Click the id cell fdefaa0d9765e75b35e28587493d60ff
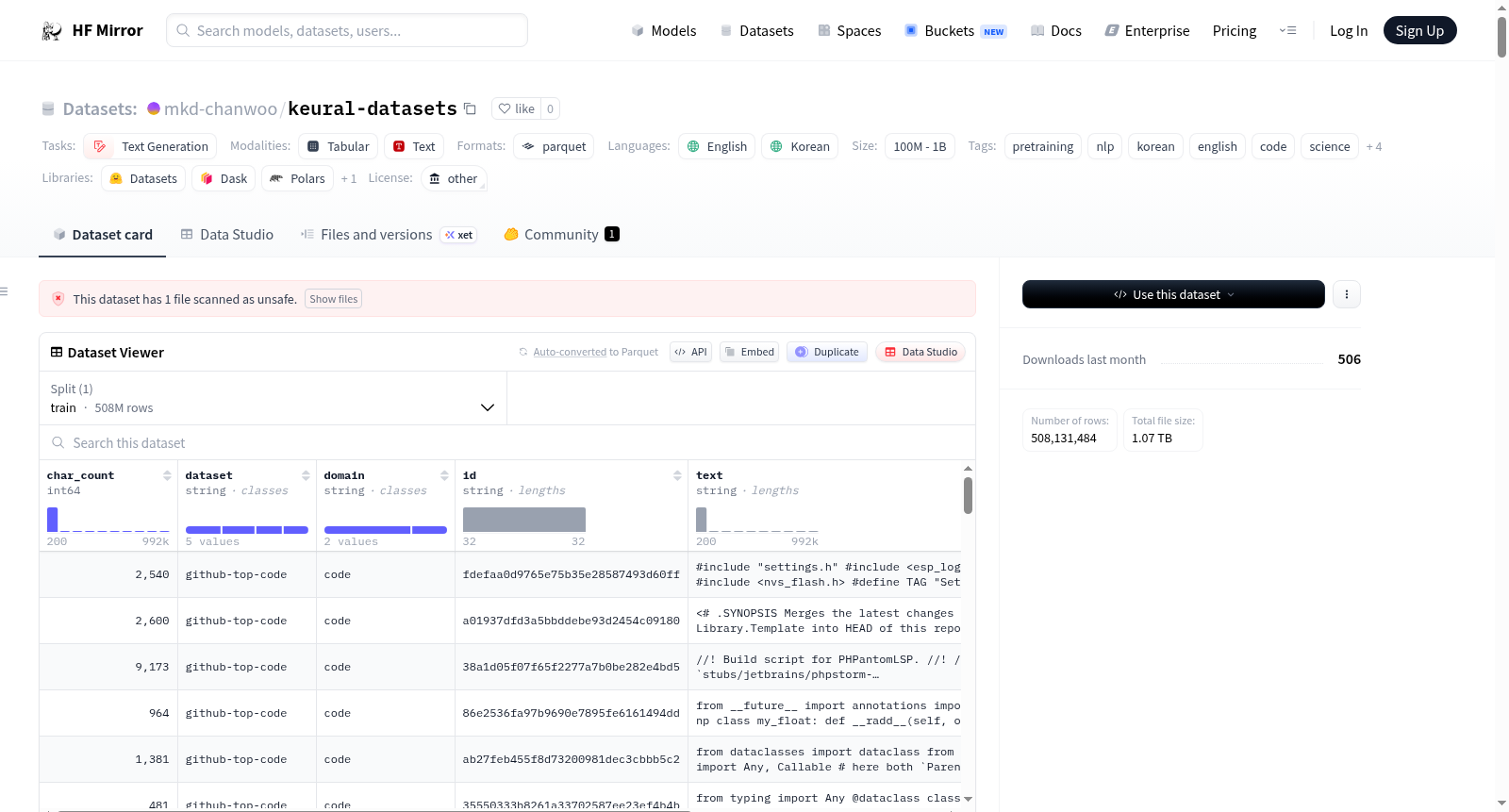Viewport: 1509px width, 812px height. (571, 574)
